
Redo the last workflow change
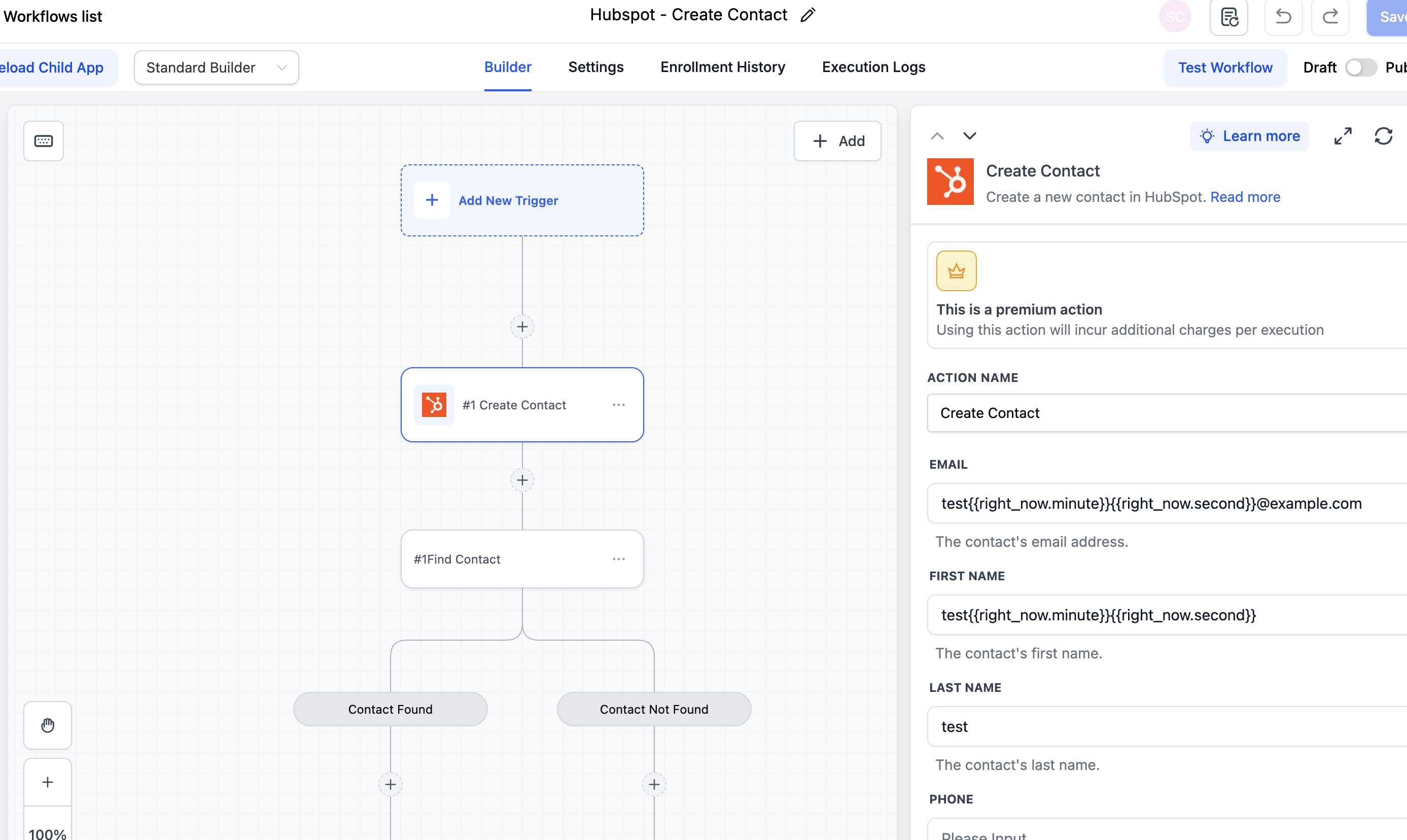point(1330,17)
